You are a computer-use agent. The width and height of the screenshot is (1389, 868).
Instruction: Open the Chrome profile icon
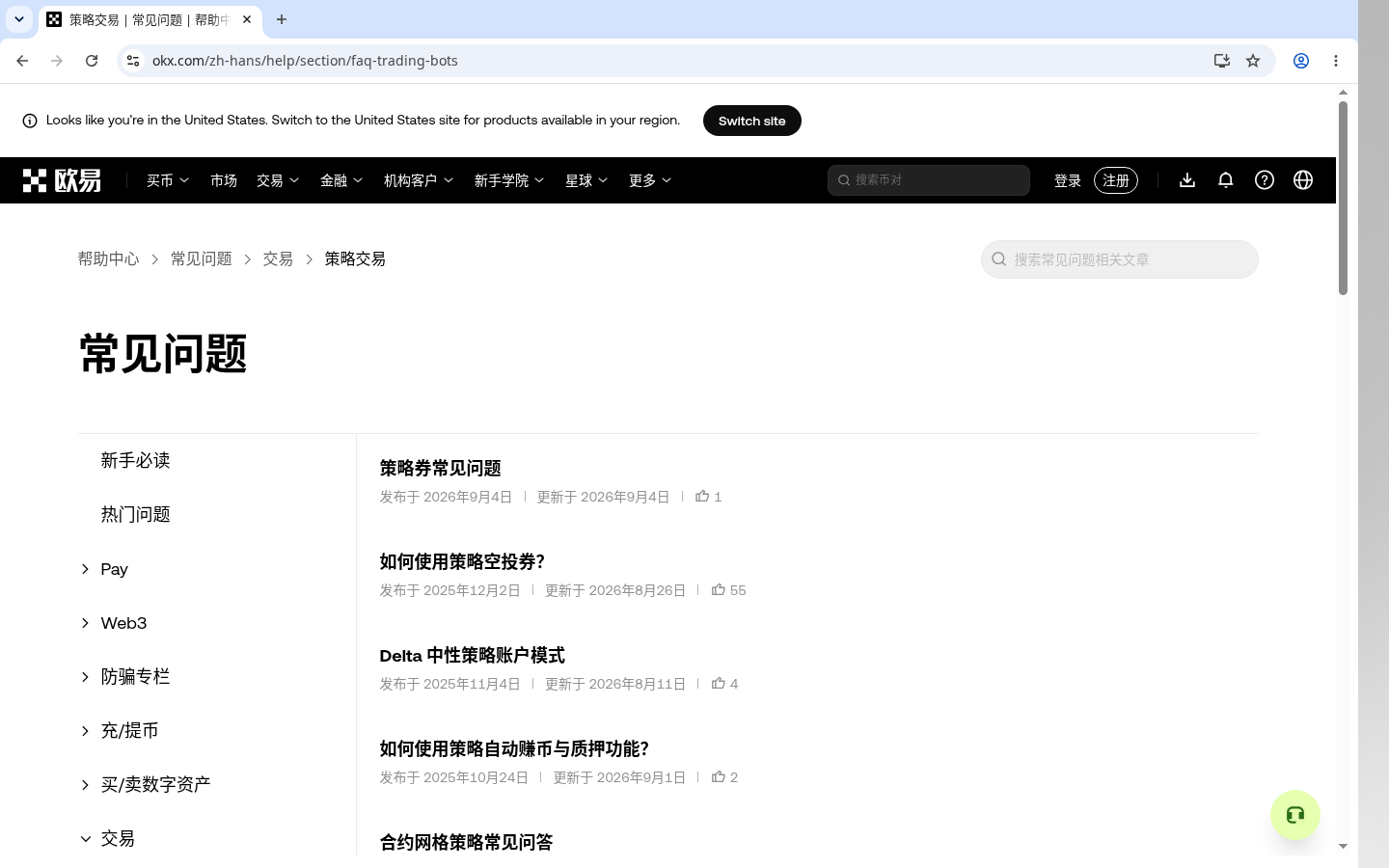pos(1301,61)
